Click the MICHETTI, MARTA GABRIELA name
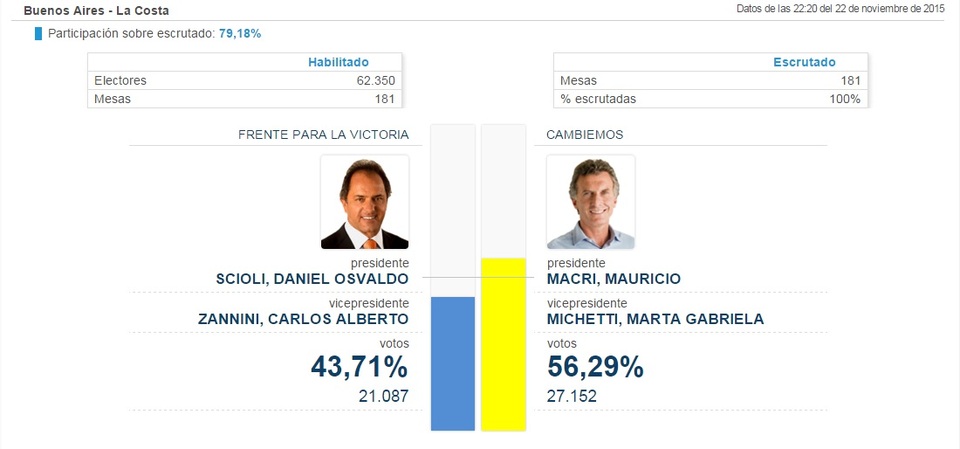Viewport: 960px width, 449px height. coord(655,319)
